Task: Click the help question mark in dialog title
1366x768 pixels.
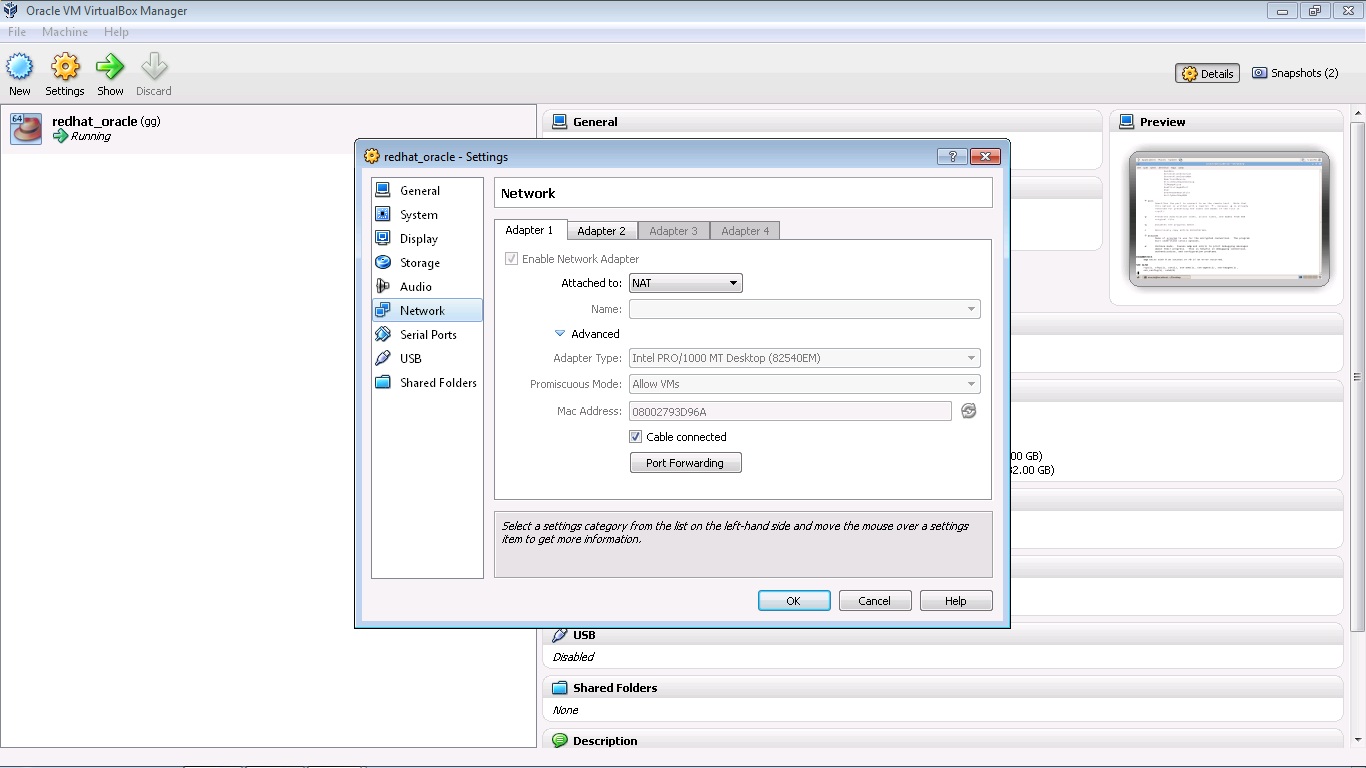Action: tap(952, 157)
